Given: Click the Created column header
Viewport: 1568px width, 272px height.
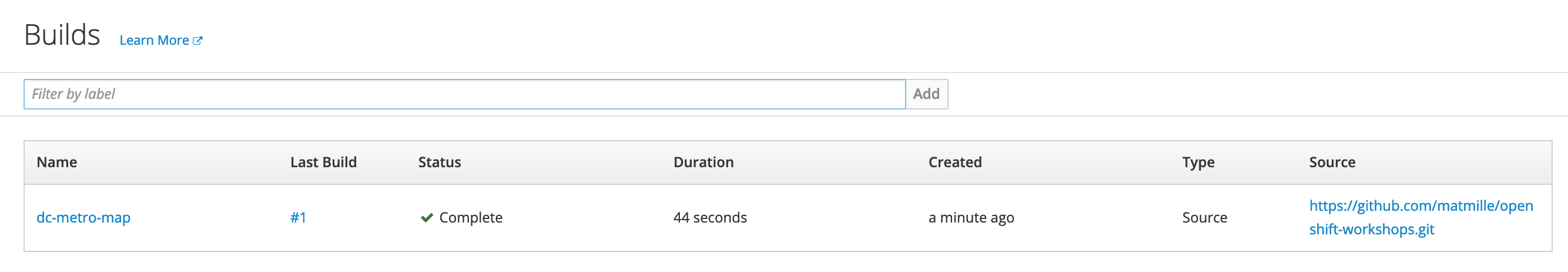Looking at the screenshot, I should [x=955, y=162].
